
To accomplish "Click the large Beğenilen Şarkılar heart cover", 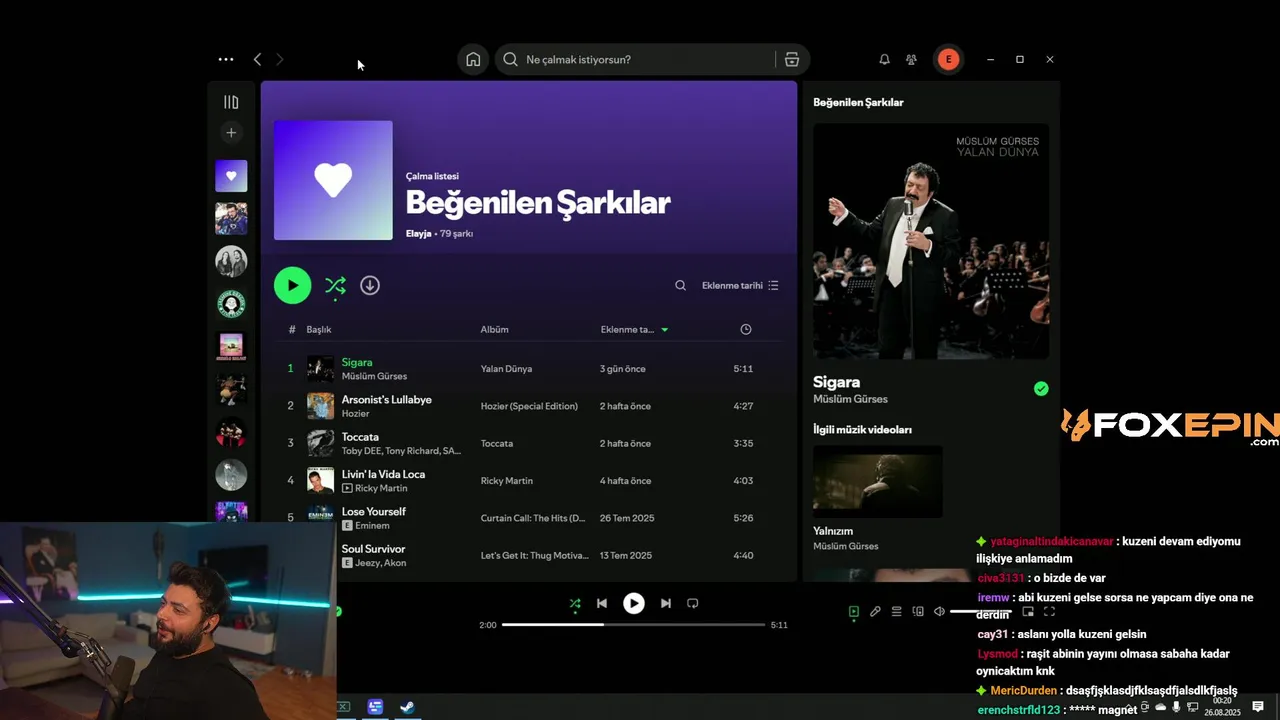I will [x=333, y=180].
